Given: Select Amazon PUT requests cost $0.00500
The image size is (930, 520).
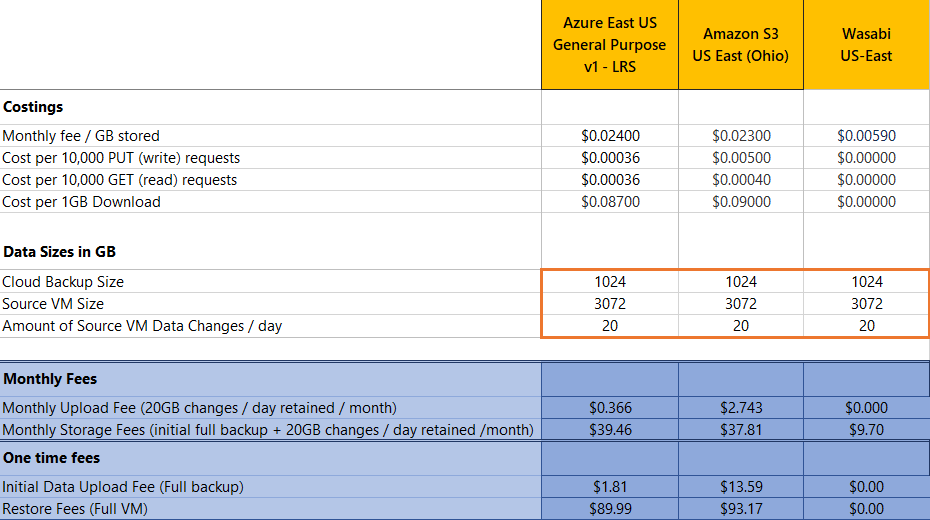Looking at the screenshot, I should 741,158.
